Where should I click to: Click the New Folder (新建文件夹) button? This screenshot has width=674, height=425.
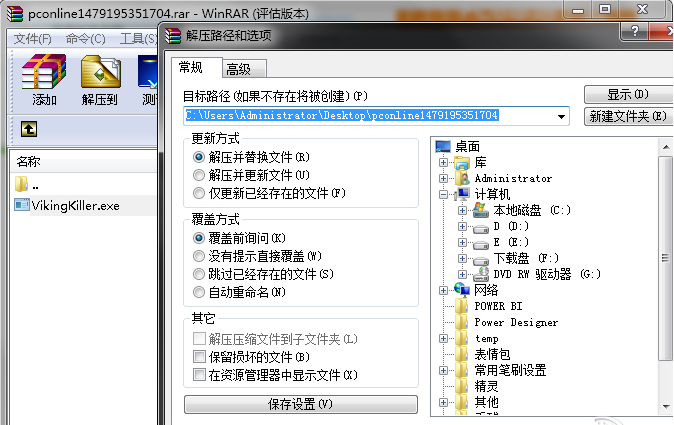627,117
